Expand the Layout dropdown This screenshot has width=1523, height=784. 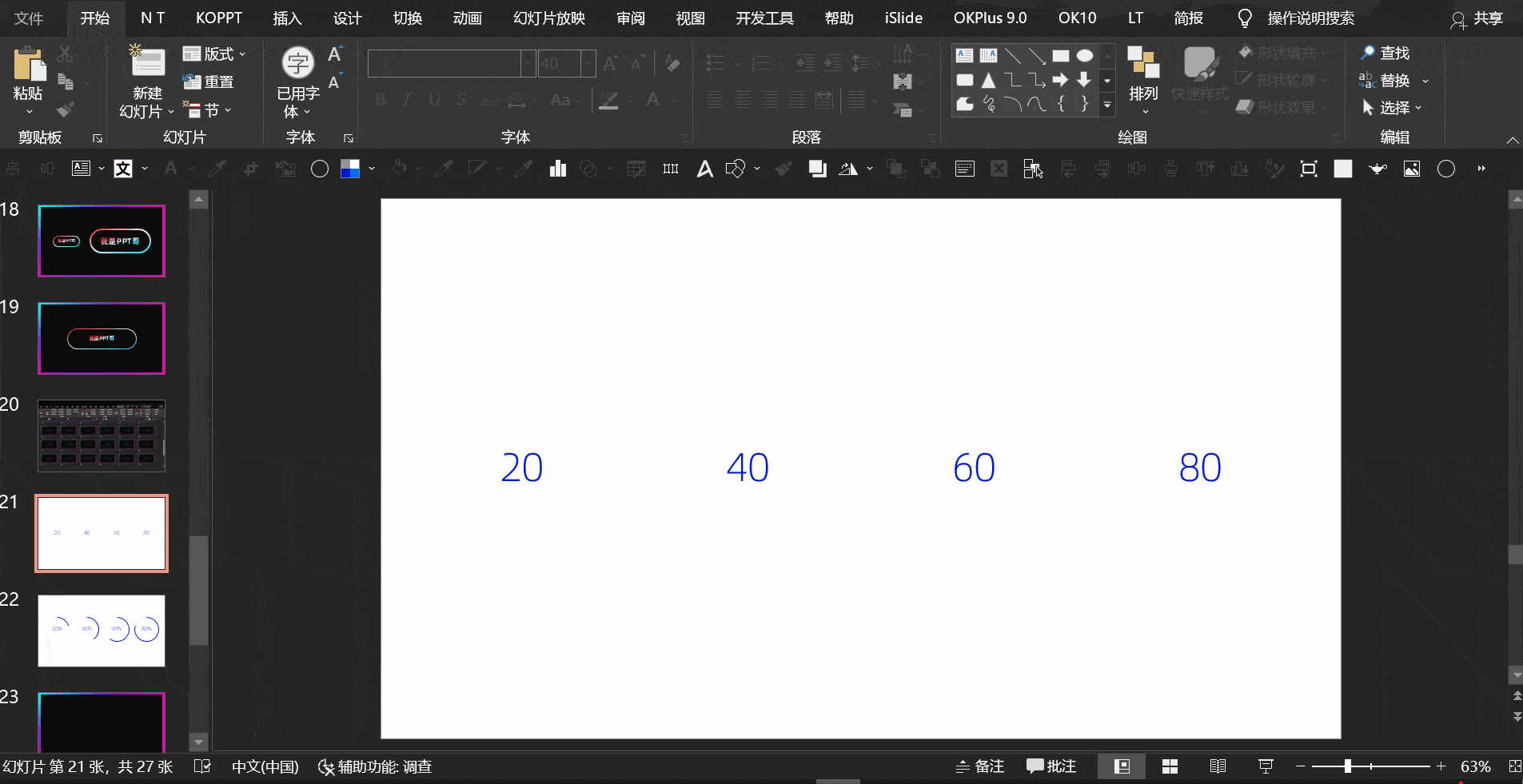coord(214,54)
